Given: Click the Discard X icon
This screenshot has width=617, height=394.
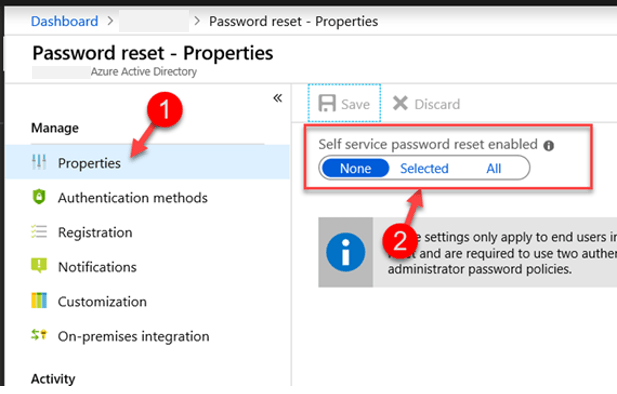Looking at the screenshot, I should click(400, 104).
